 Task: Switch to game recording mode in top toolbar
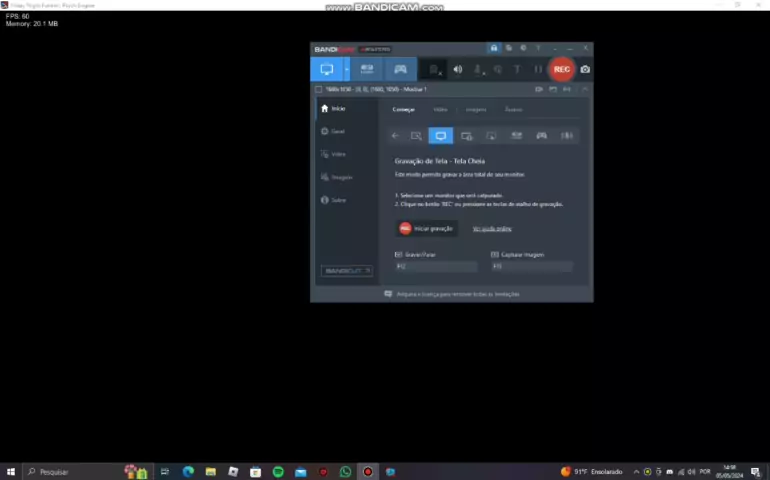pos(400,69)
